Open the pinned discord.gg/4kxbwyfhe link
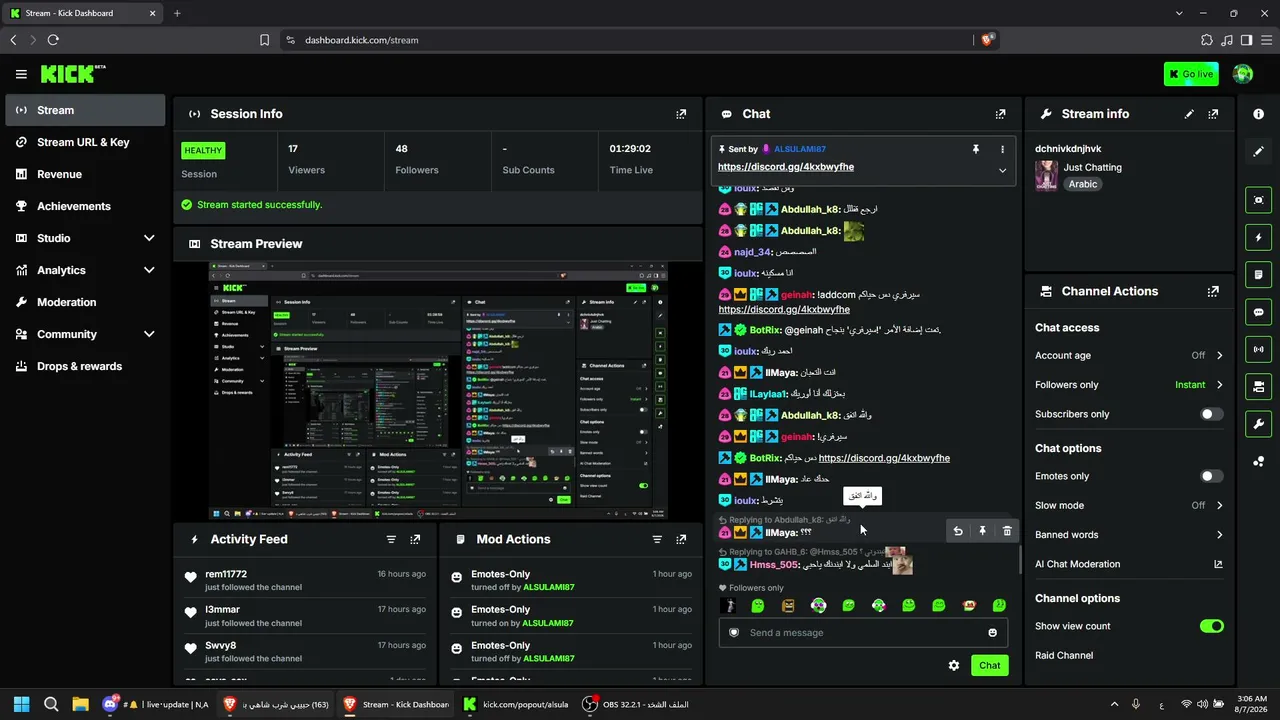The image size is (1280, 720). (786, 167)
